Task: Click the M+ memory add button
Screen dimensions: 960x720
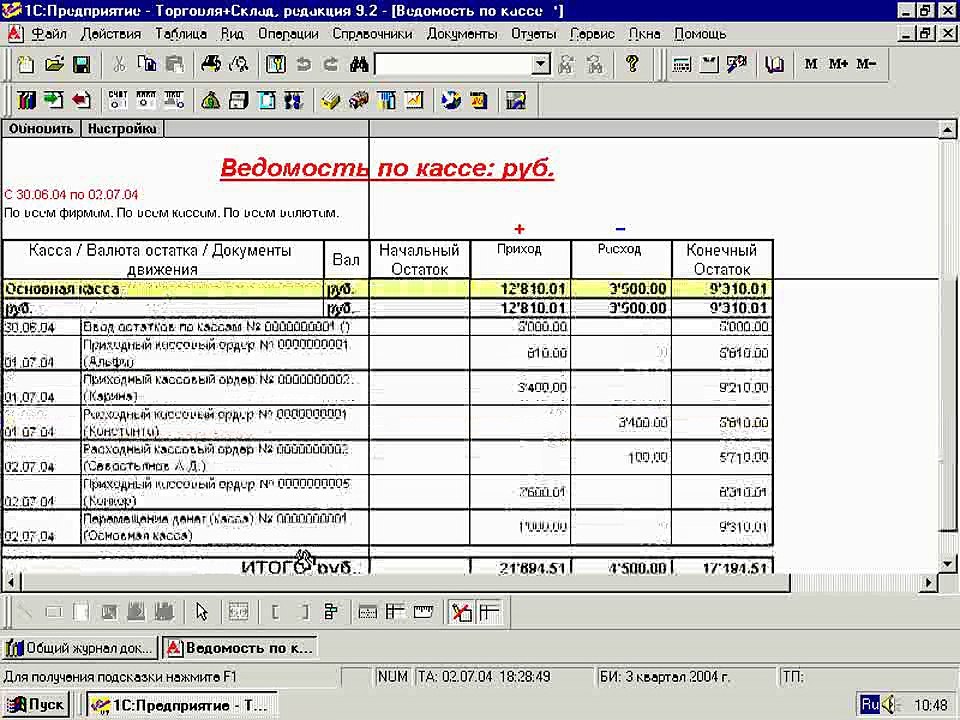Action: click(838, 64)
